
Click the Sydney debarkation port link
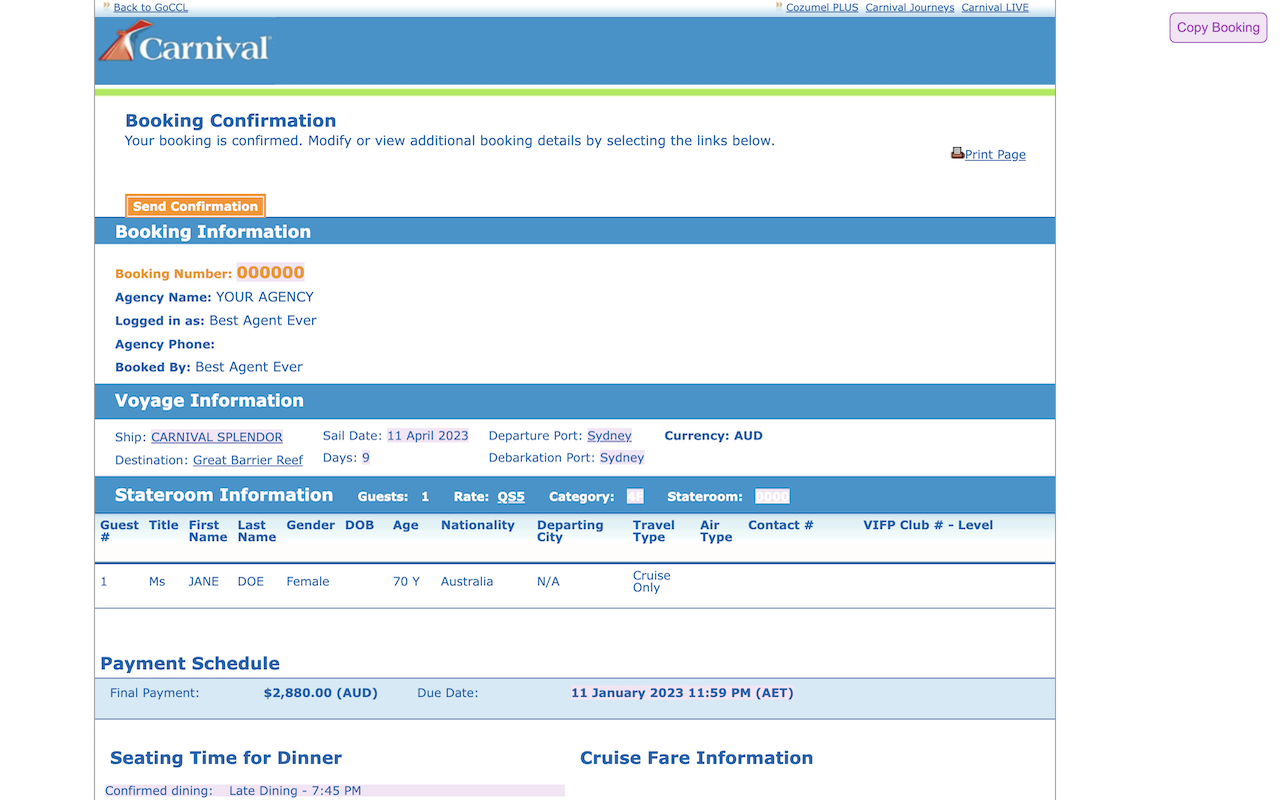pos(622,457)
